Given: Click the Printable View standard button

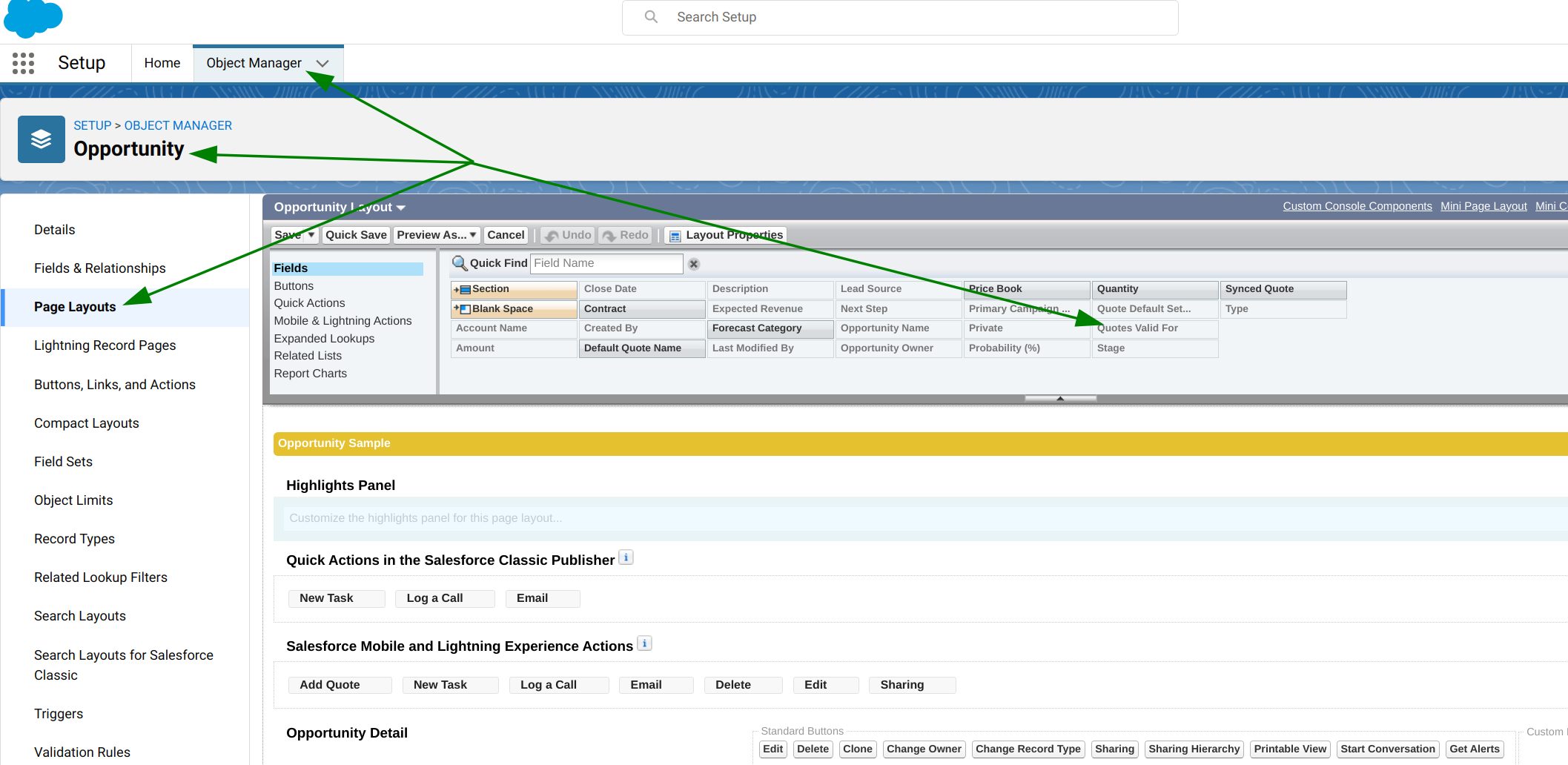Looking at the screenshot, I should click(x=1290, y=749).
